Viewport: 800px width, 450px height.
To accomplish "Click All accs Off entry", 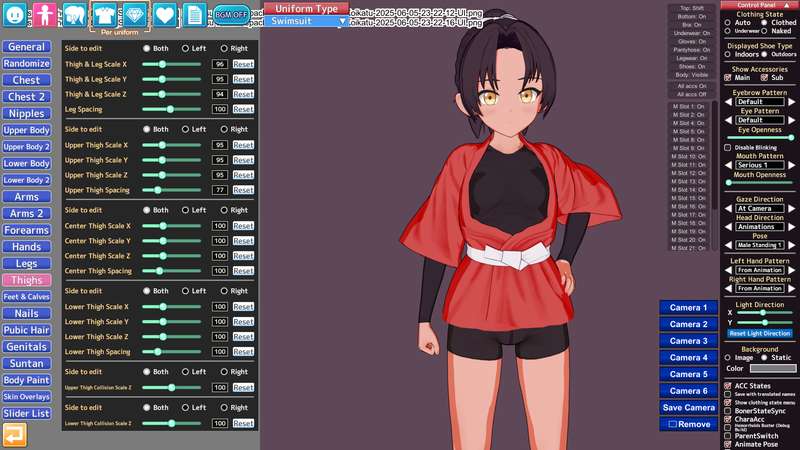I will coord(691,94).
